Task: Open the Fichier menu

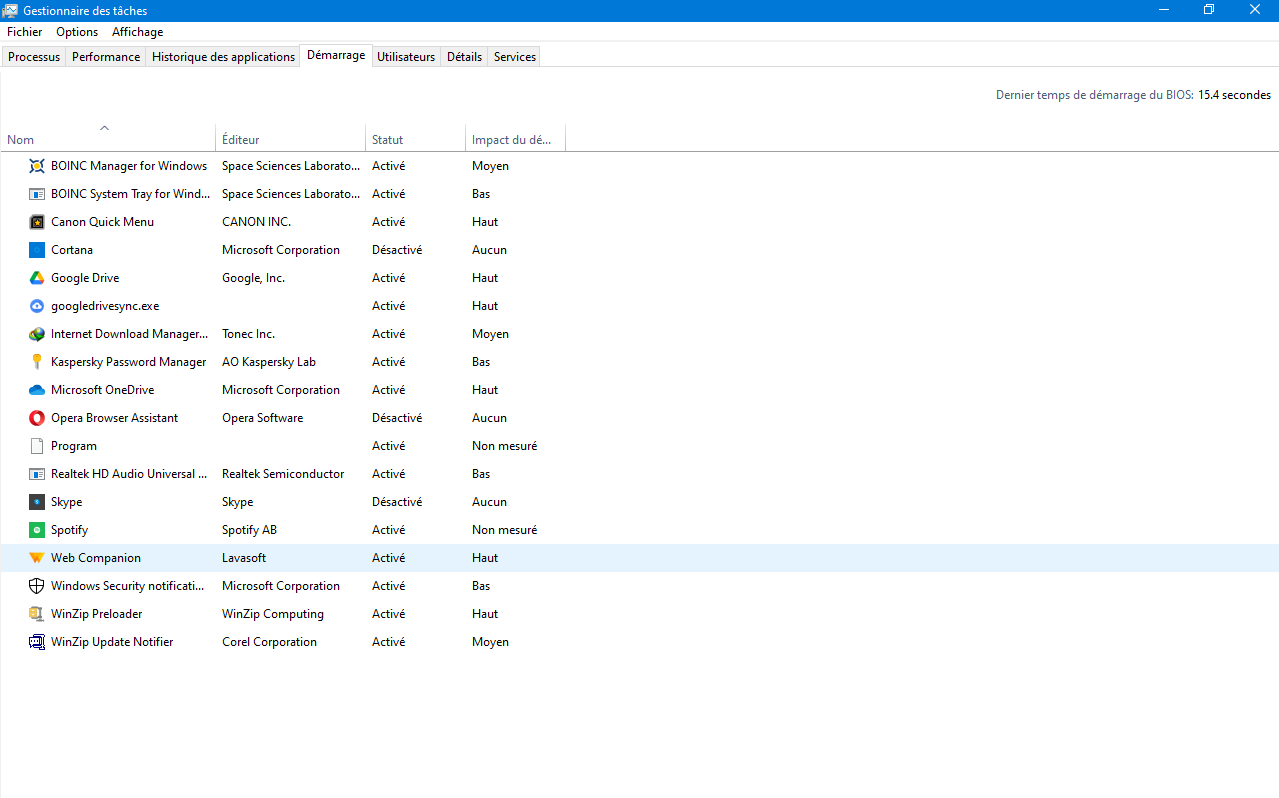Action: point(25,32)
